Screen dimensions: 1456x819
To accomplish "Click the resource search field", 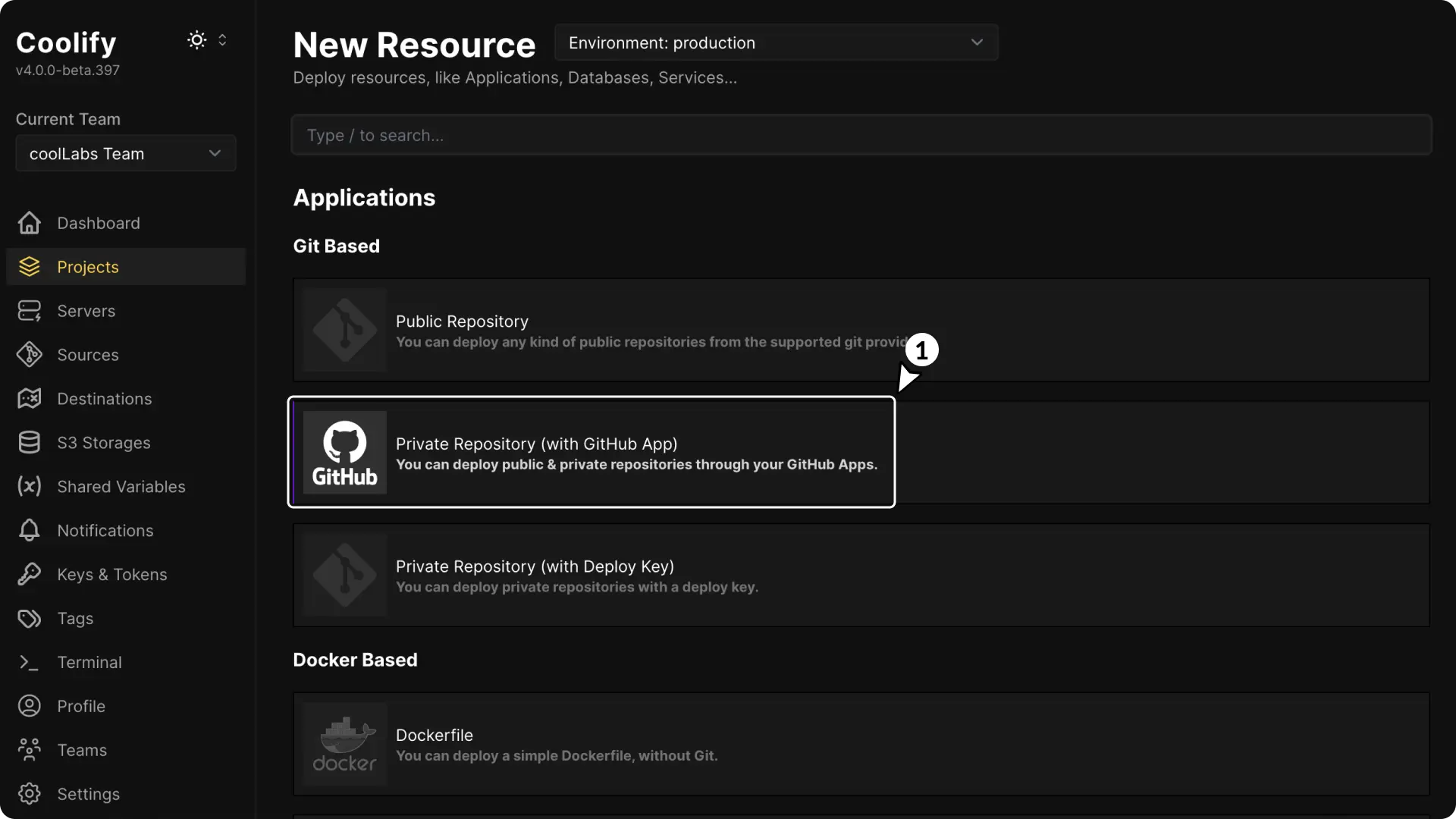I will click(861, 135).
